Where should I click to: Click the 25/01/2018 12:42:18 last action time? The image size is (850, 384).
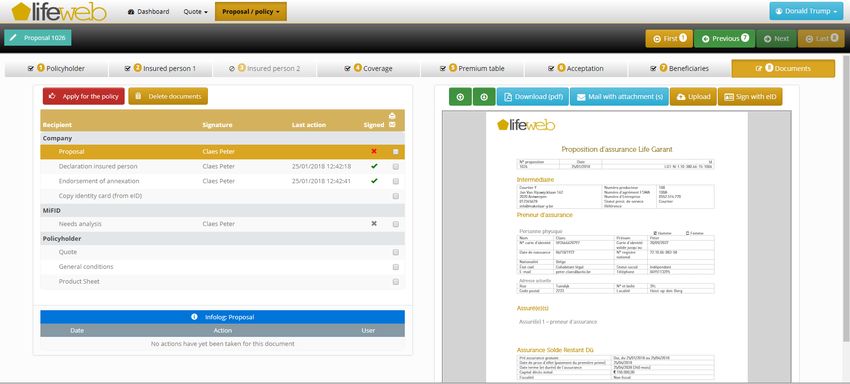321,167
